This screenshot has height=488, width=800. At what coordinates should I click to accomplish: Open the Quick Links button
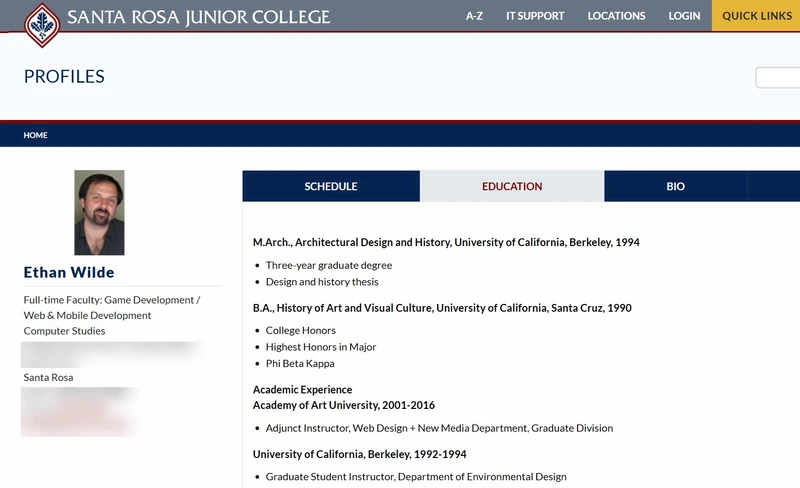(756, 16)
